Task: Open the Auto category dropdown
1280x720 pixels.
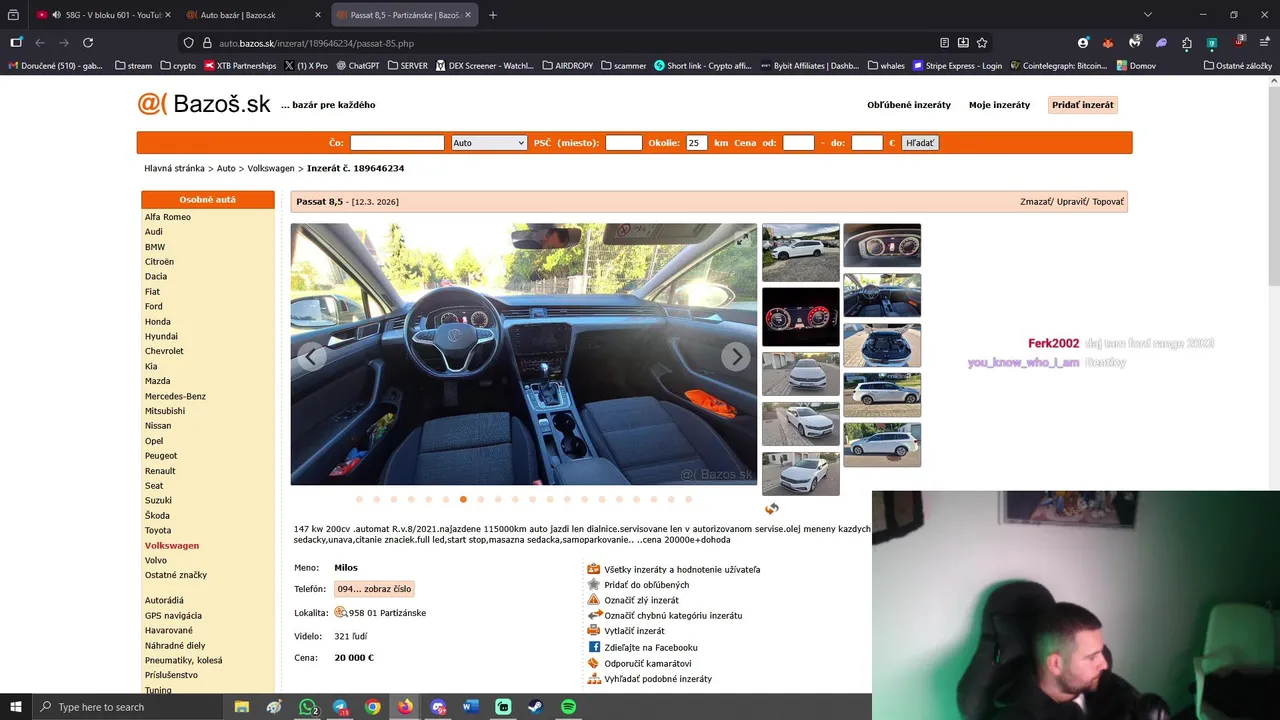Action: pyautogui.click(x=489, y=143)
